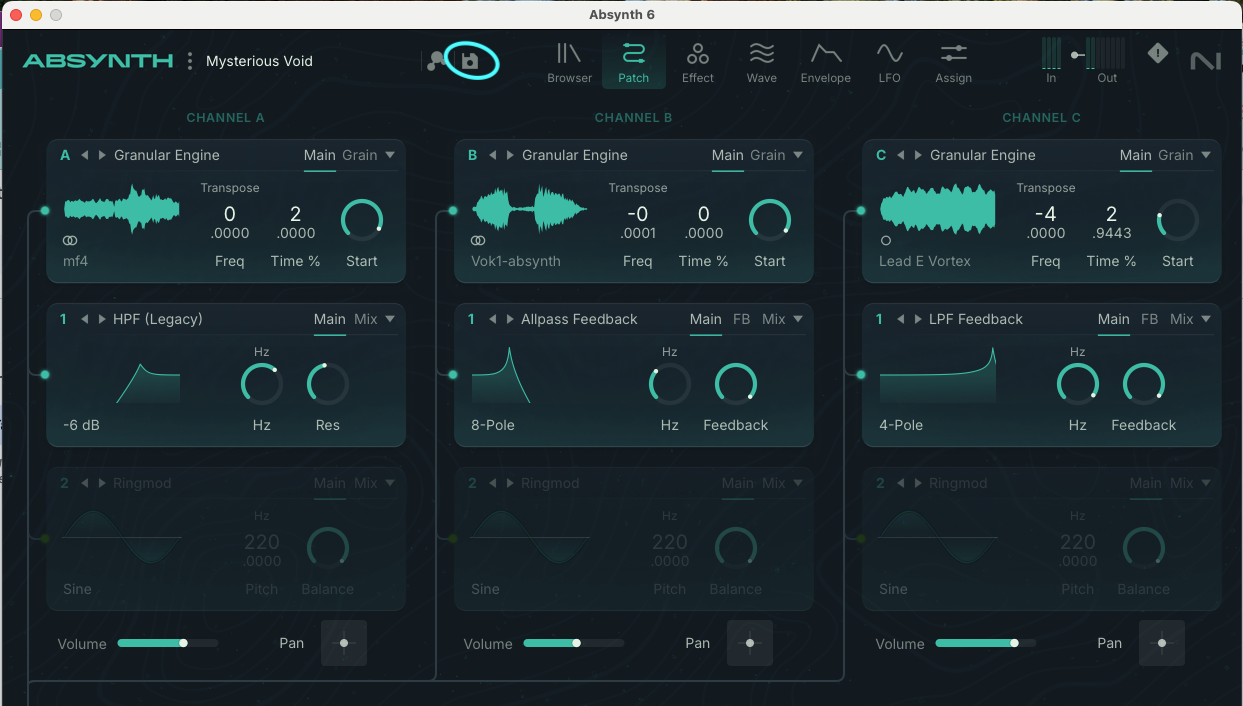Viewport: 1243px width, 706px height.
Task: Open Channel A Ringmod module dropdown
Action: tap(390, 483)
